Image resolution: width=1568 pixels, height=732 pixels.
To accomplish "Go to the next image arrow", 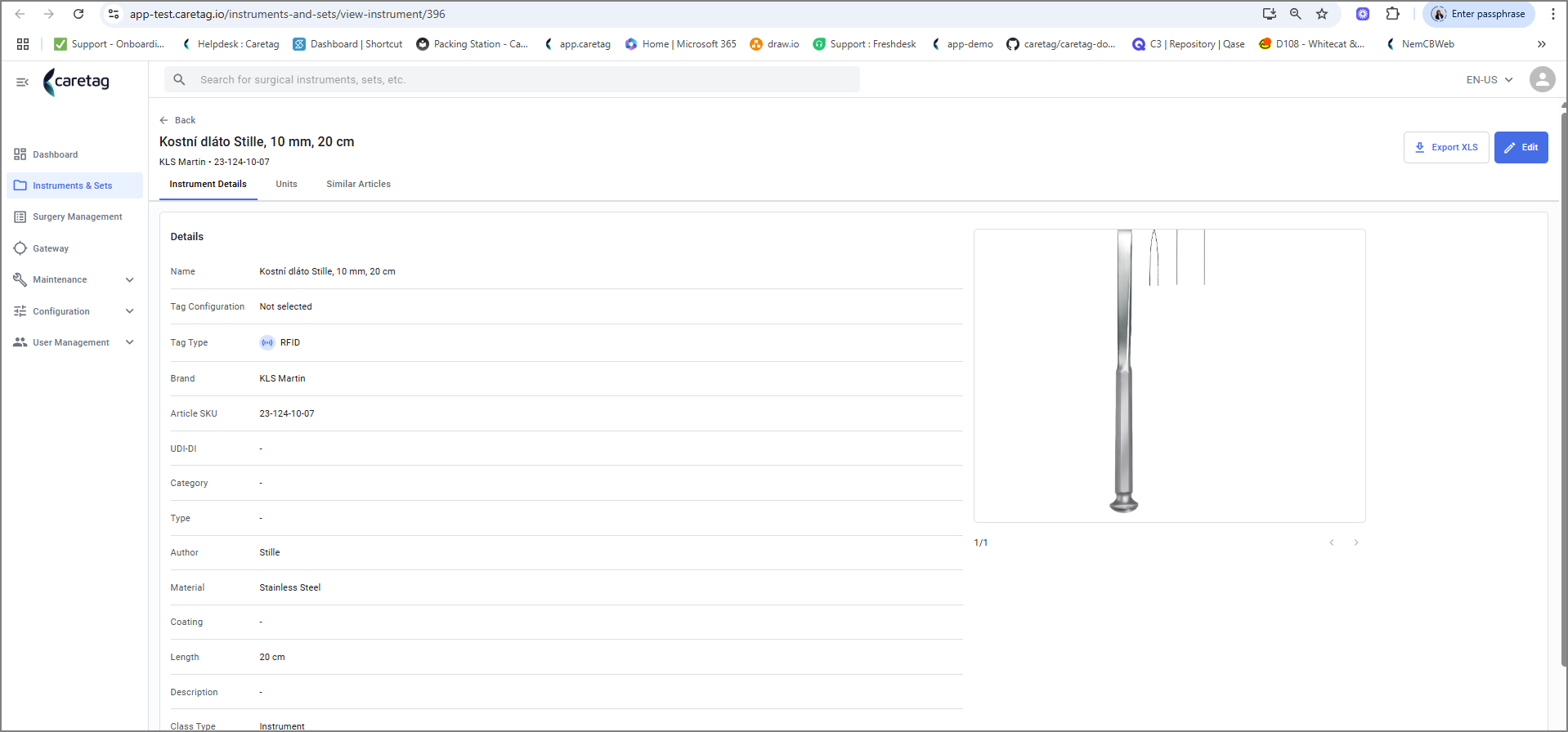I will [x=1355, y=542].
